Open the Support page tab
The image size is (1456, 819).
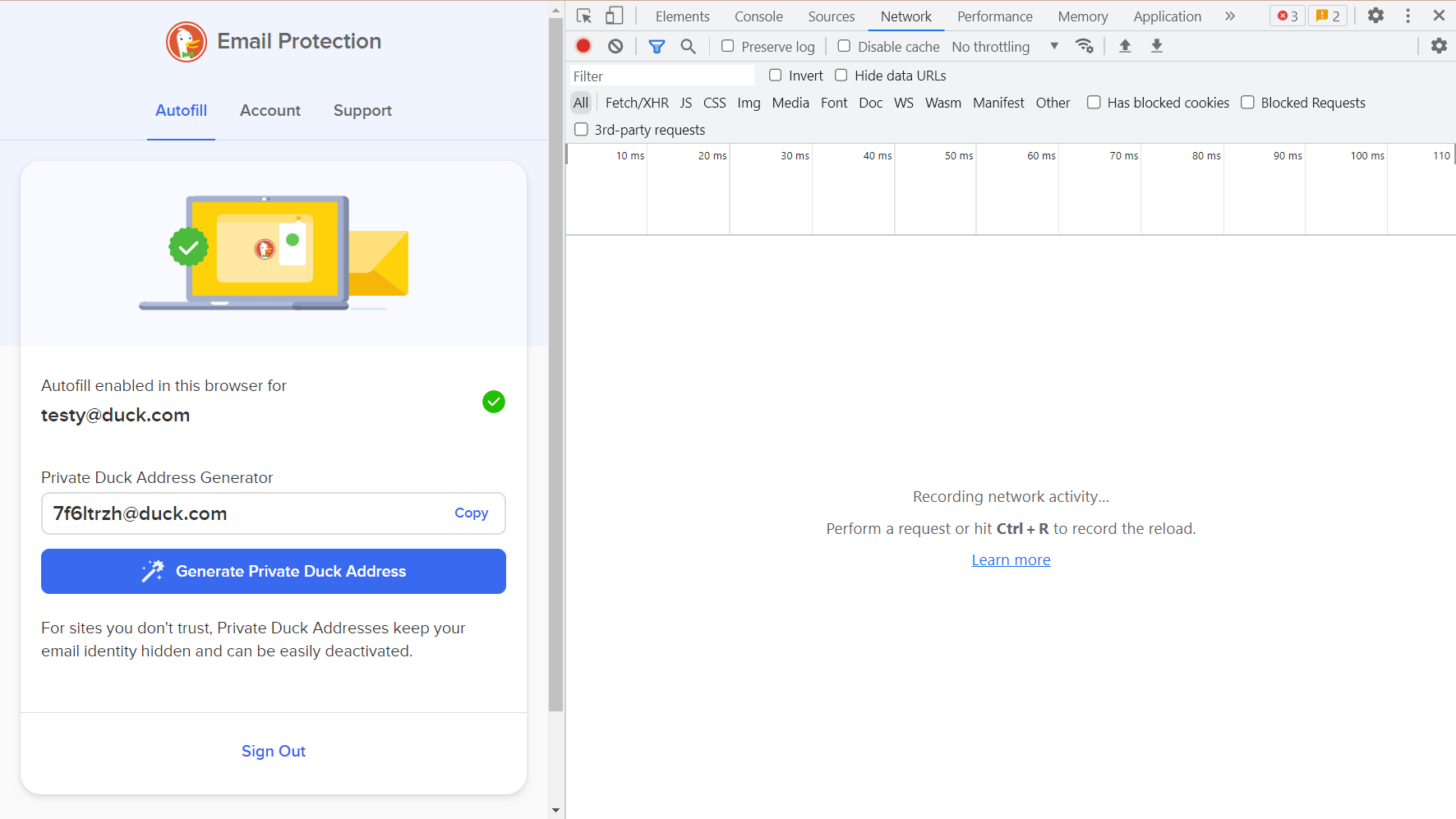(x=362, y=110)
